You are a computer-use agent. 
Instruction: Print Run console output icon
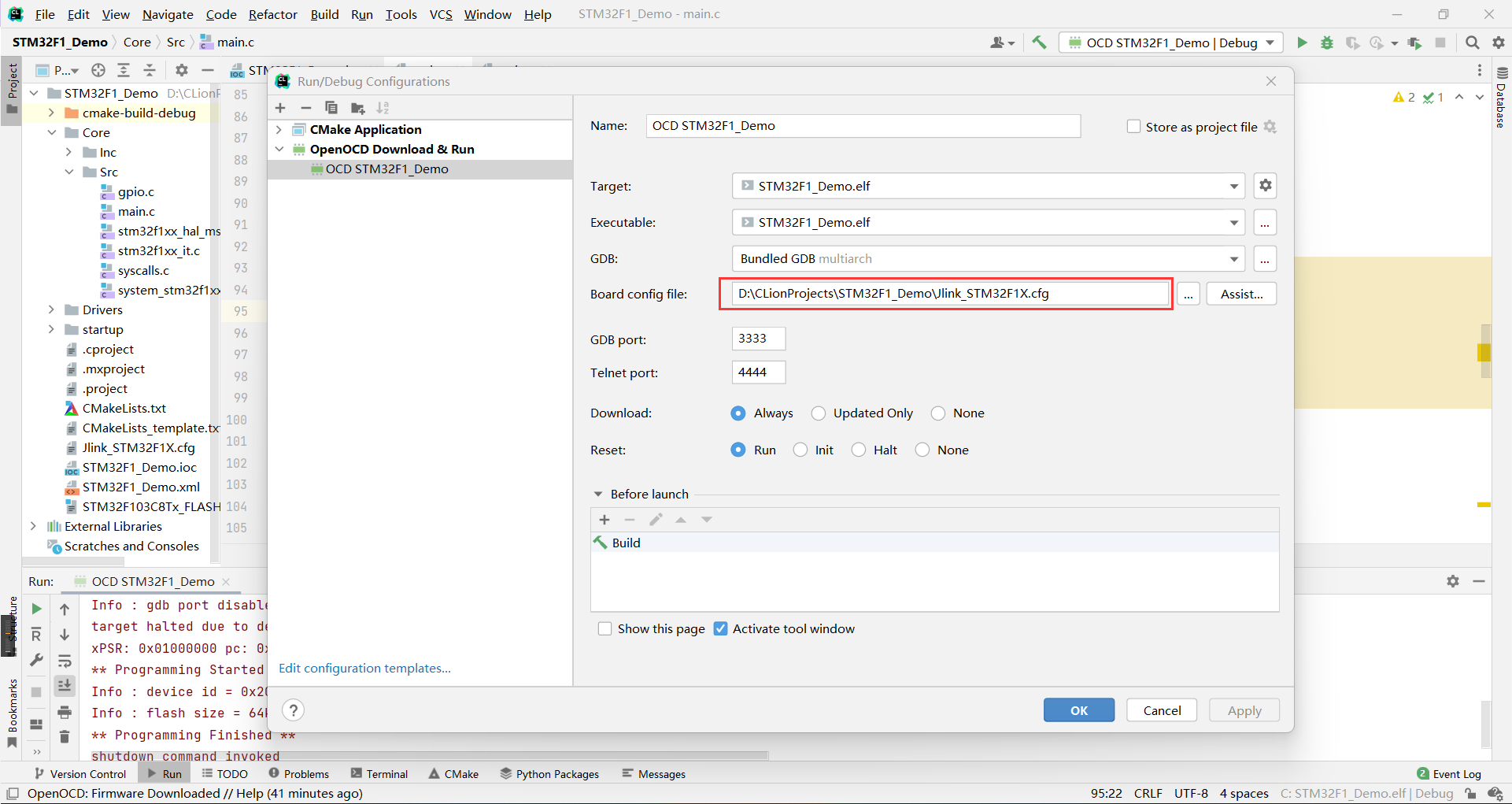pos(65,712)
